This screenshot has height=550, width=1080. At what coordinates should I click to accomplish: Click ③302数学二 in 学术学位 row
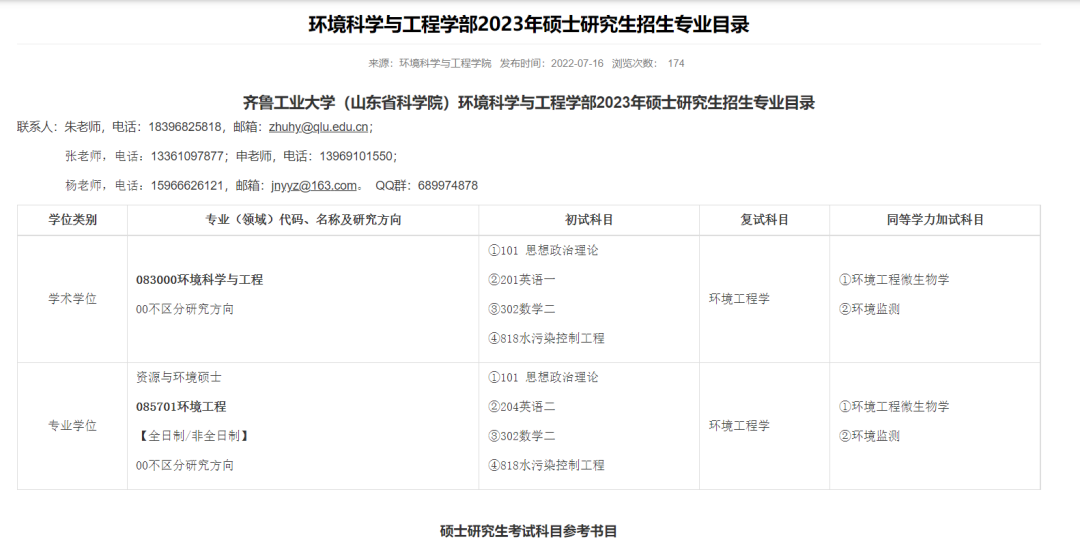[x=521, y=309]
